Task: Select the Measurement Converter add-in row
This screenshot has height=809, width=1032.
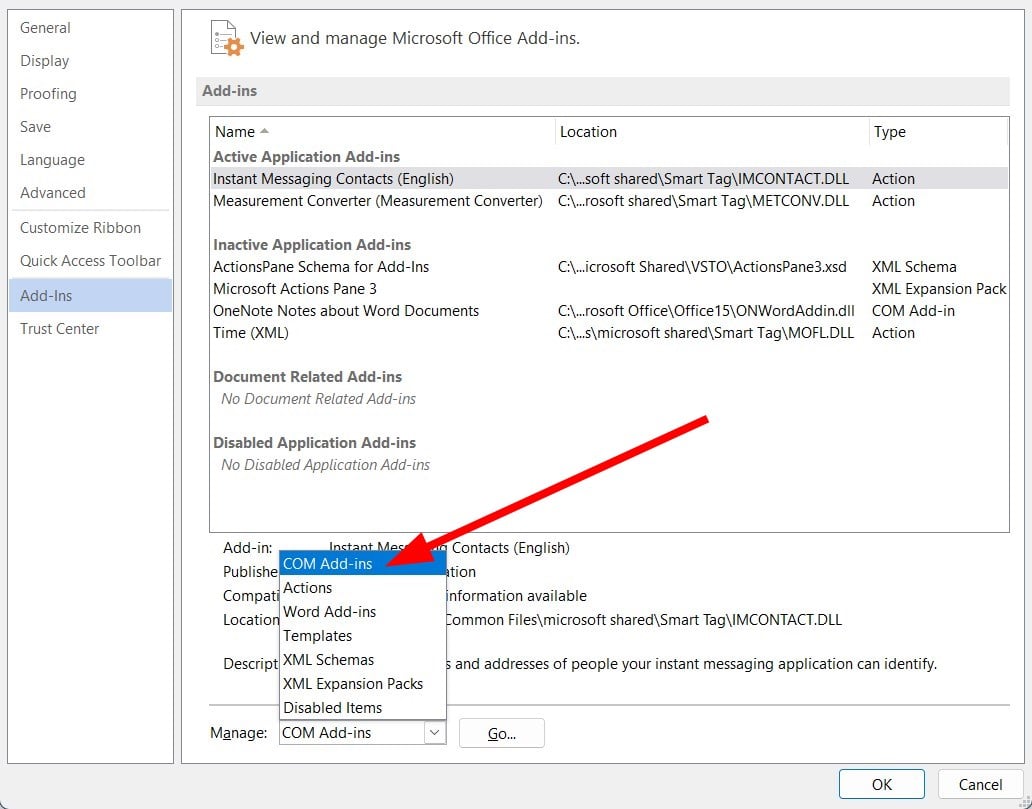Action: 378,201
